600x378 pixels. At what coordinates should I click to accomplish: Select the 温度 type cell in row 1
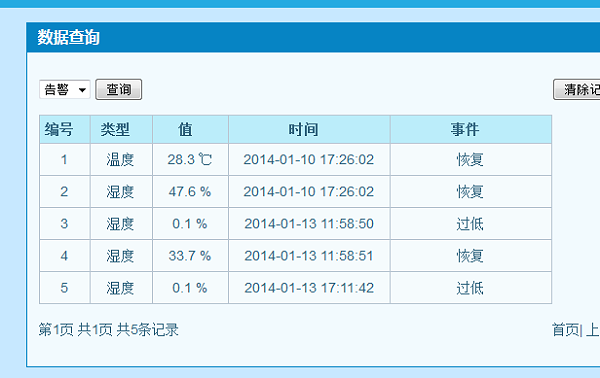click(120, 160)
